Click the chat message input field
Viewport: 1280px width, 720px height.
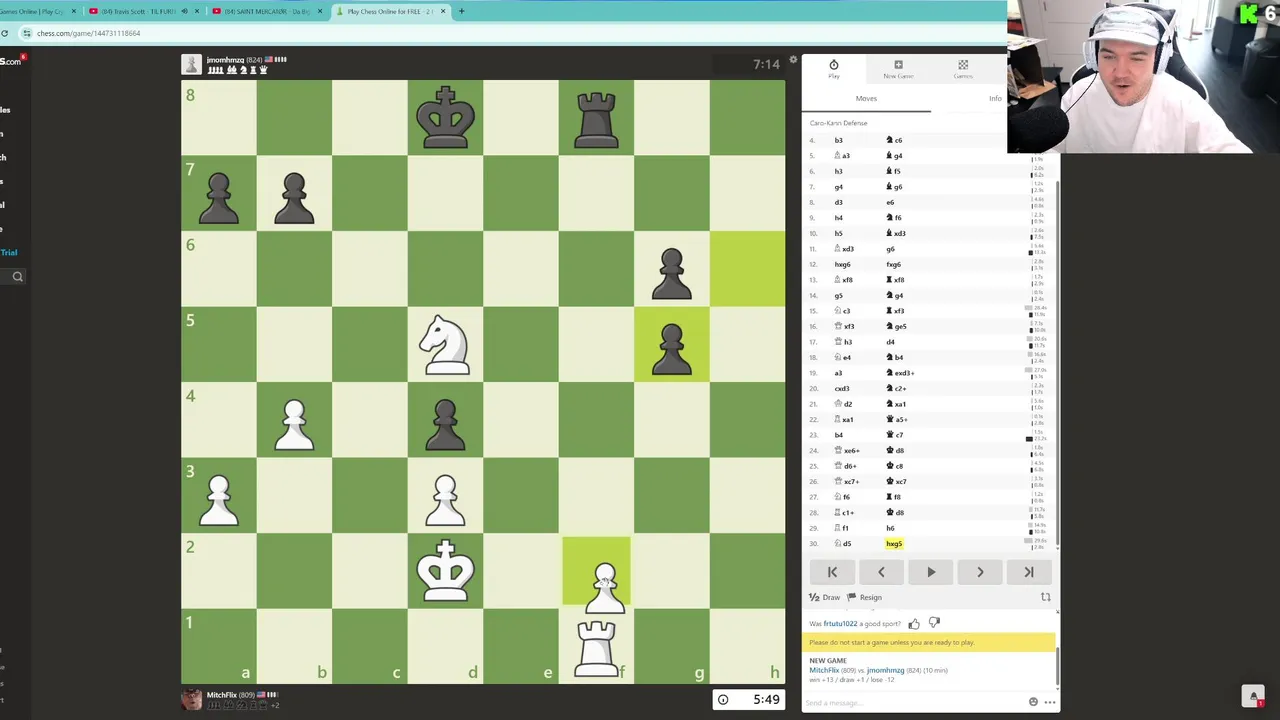(x=915, y=702)
